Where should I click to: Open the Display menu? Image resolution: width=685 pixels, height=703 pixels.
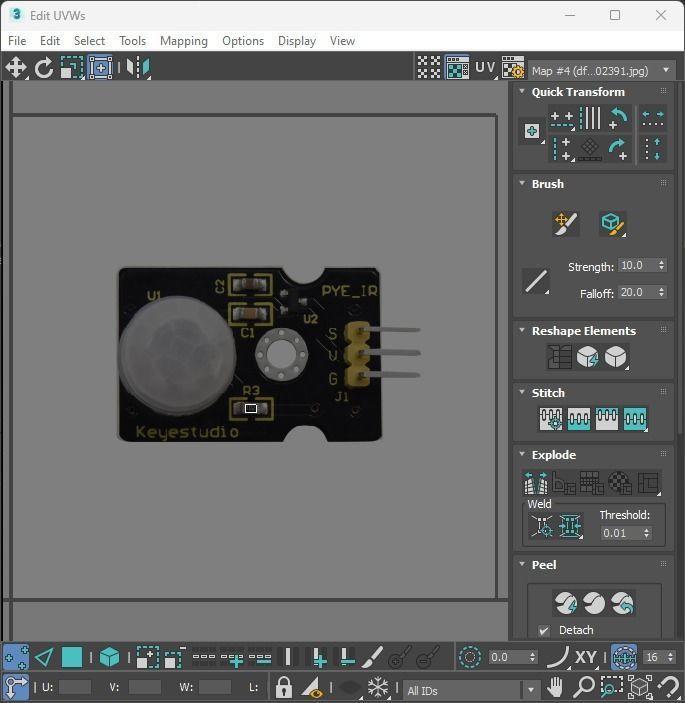(x=297, y=41)
